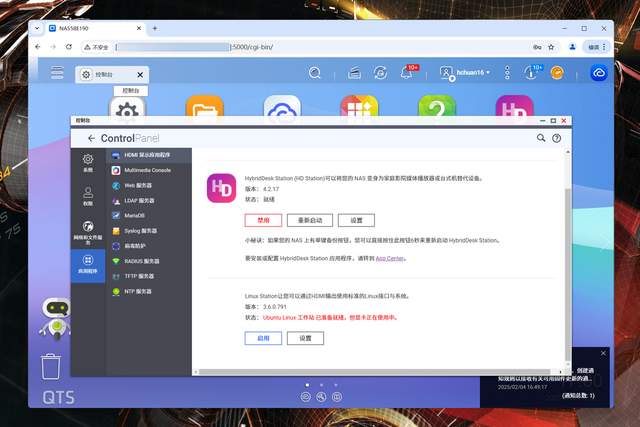Open the QTS main menu hamburger icon
The height and width of the screenshot is (427, 640).
[x=57, y=73]
